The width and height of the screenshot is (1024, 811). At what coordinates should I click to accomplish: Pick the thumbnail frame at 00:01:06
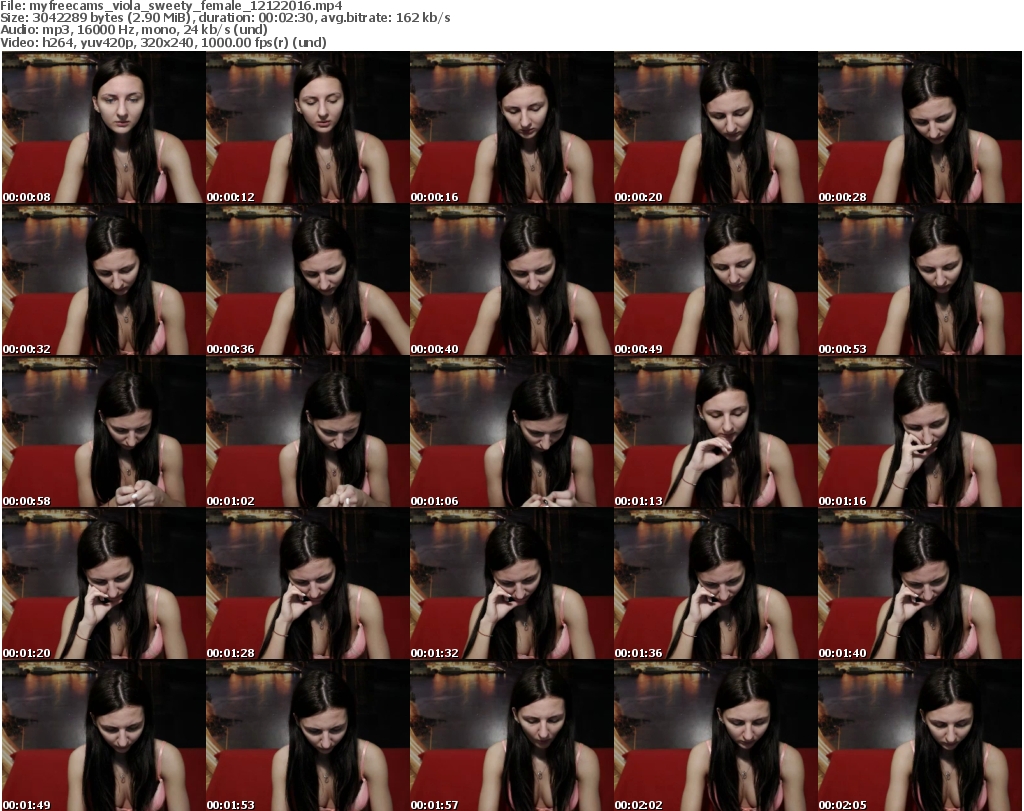click(x=511, y=432)
